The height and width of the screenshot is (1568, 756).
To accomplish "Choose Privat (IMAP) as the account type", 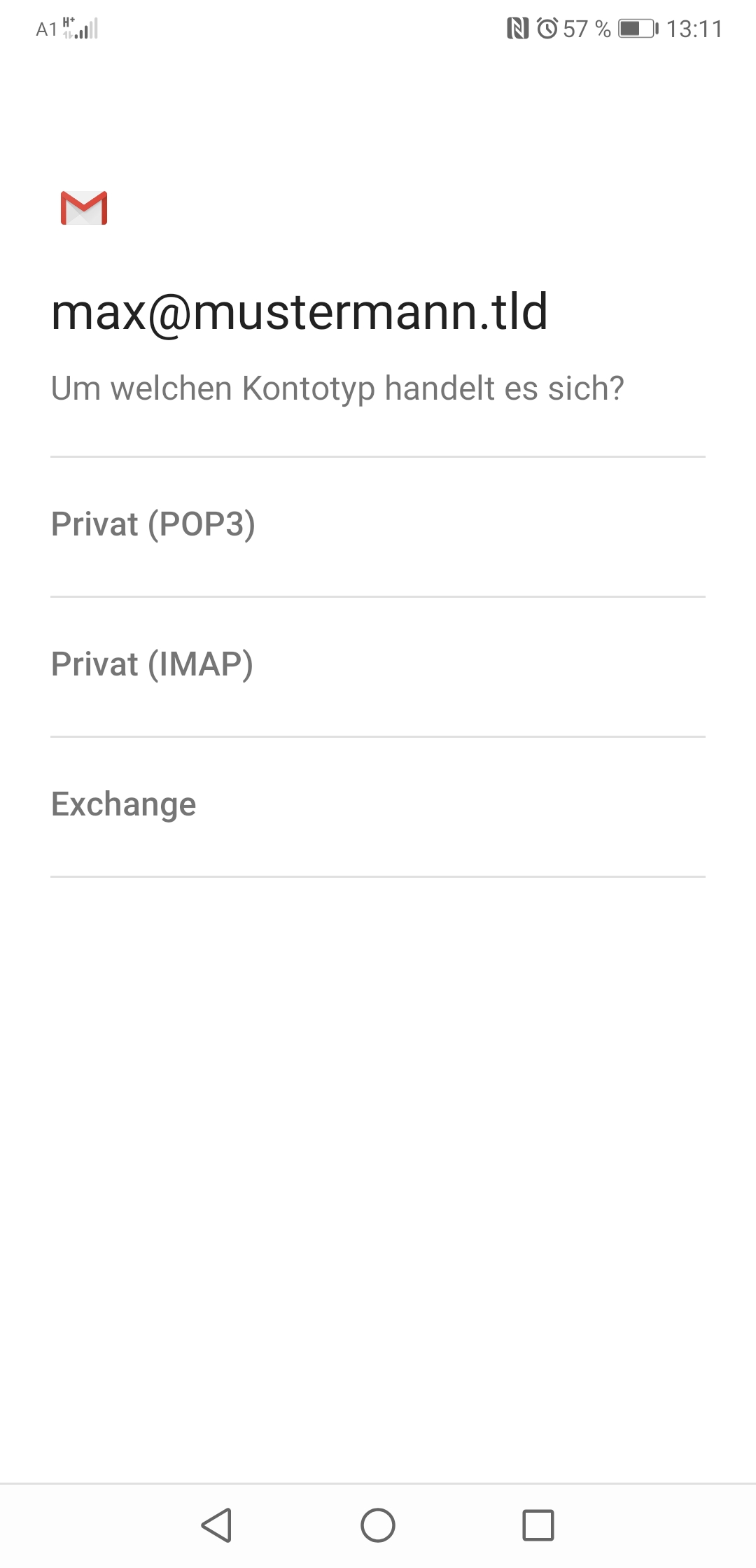I will 378,666.
